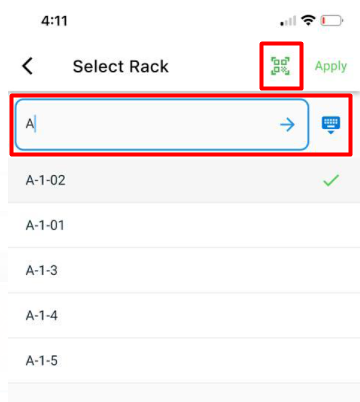Tap the green checkmark beside A-1-02
Screen dimensions: 360x402
coord(331,180)
